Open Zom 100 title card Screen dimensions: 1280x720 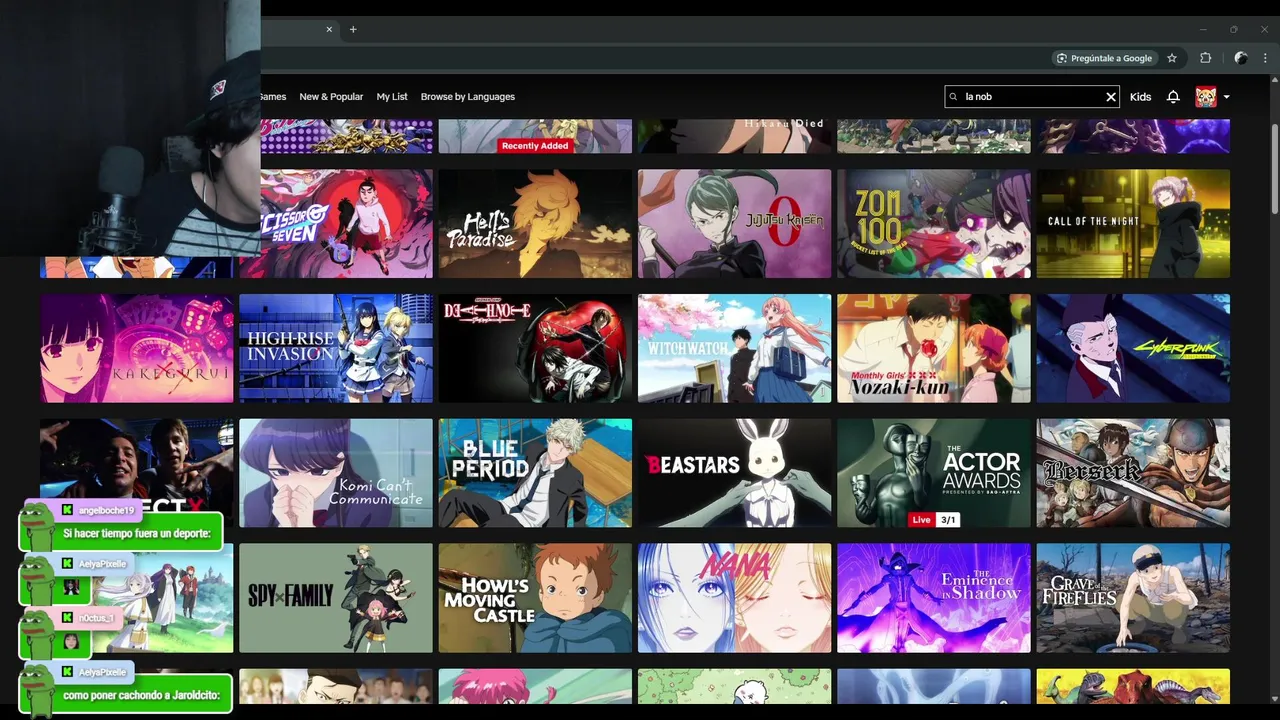click(x=933, y=223)
